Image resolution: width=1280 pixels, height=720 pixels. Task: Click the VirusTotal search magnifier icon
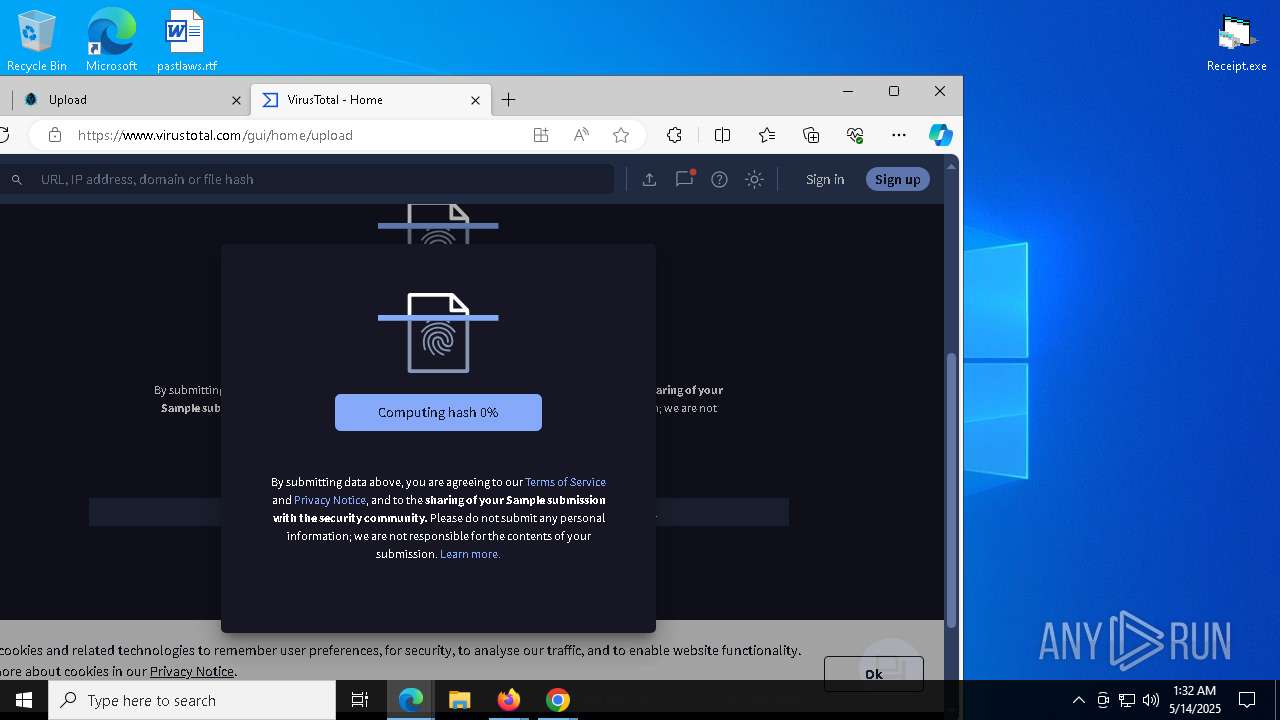[x=17, y=180]
